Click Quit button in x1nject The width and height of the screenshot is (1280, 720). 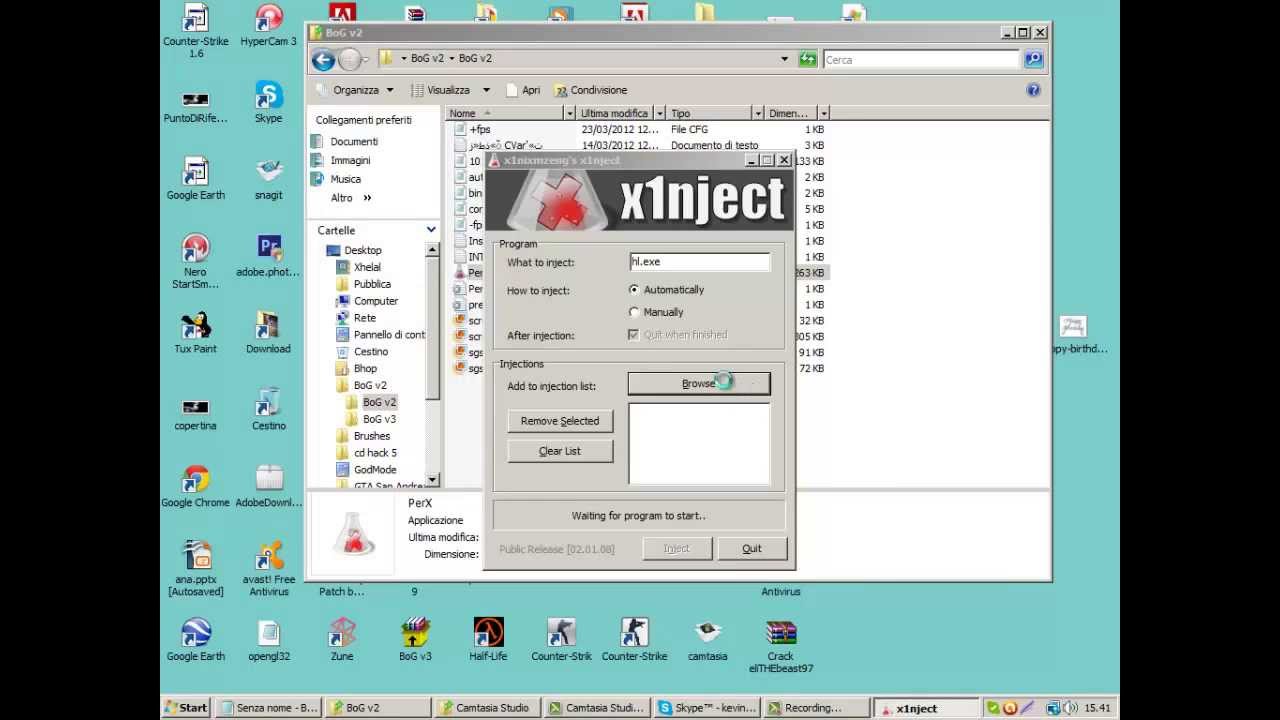tap(752, 548)
